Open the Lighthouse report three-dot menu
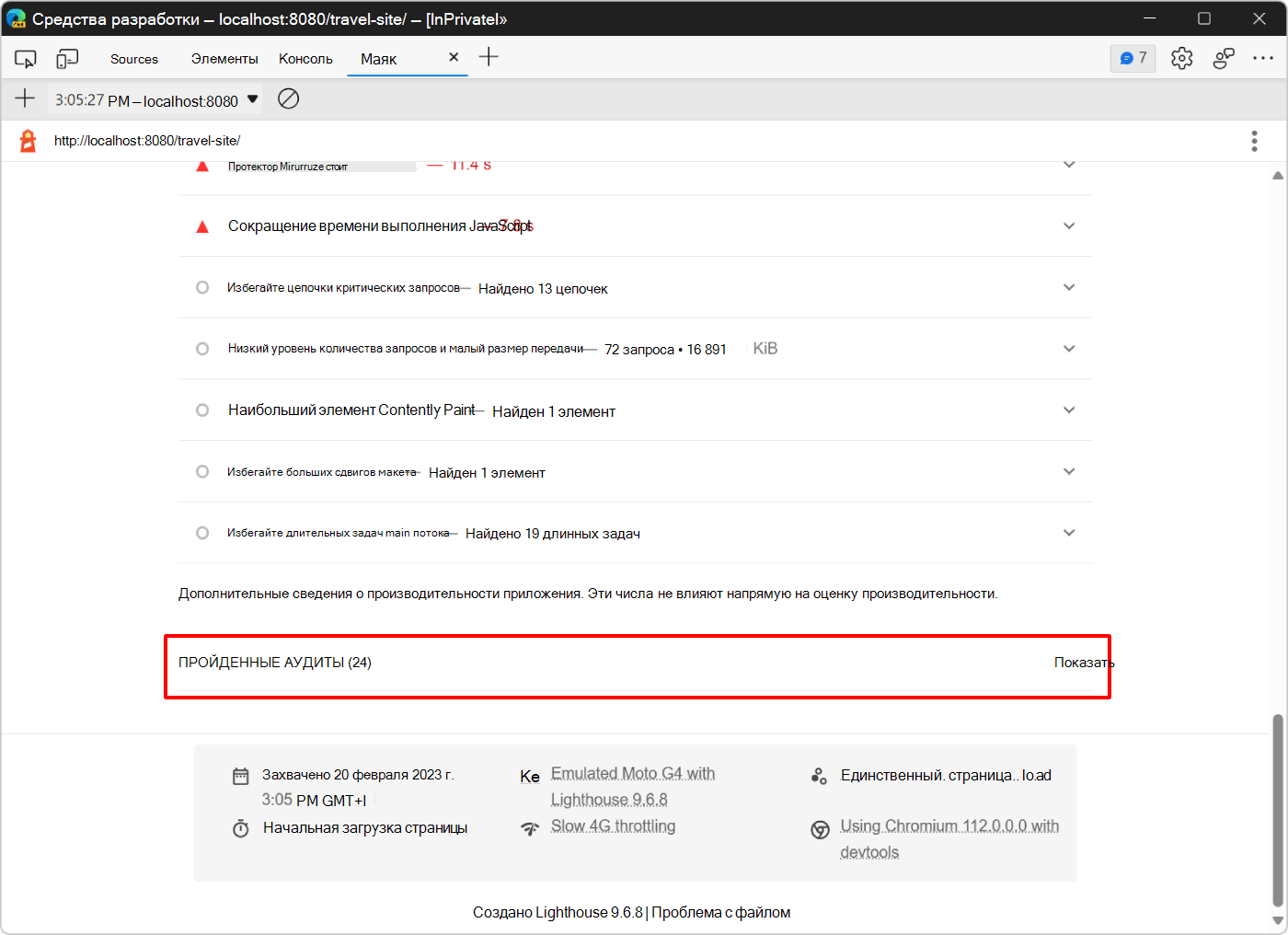 pyautogui.click(x=1254, y=141)
